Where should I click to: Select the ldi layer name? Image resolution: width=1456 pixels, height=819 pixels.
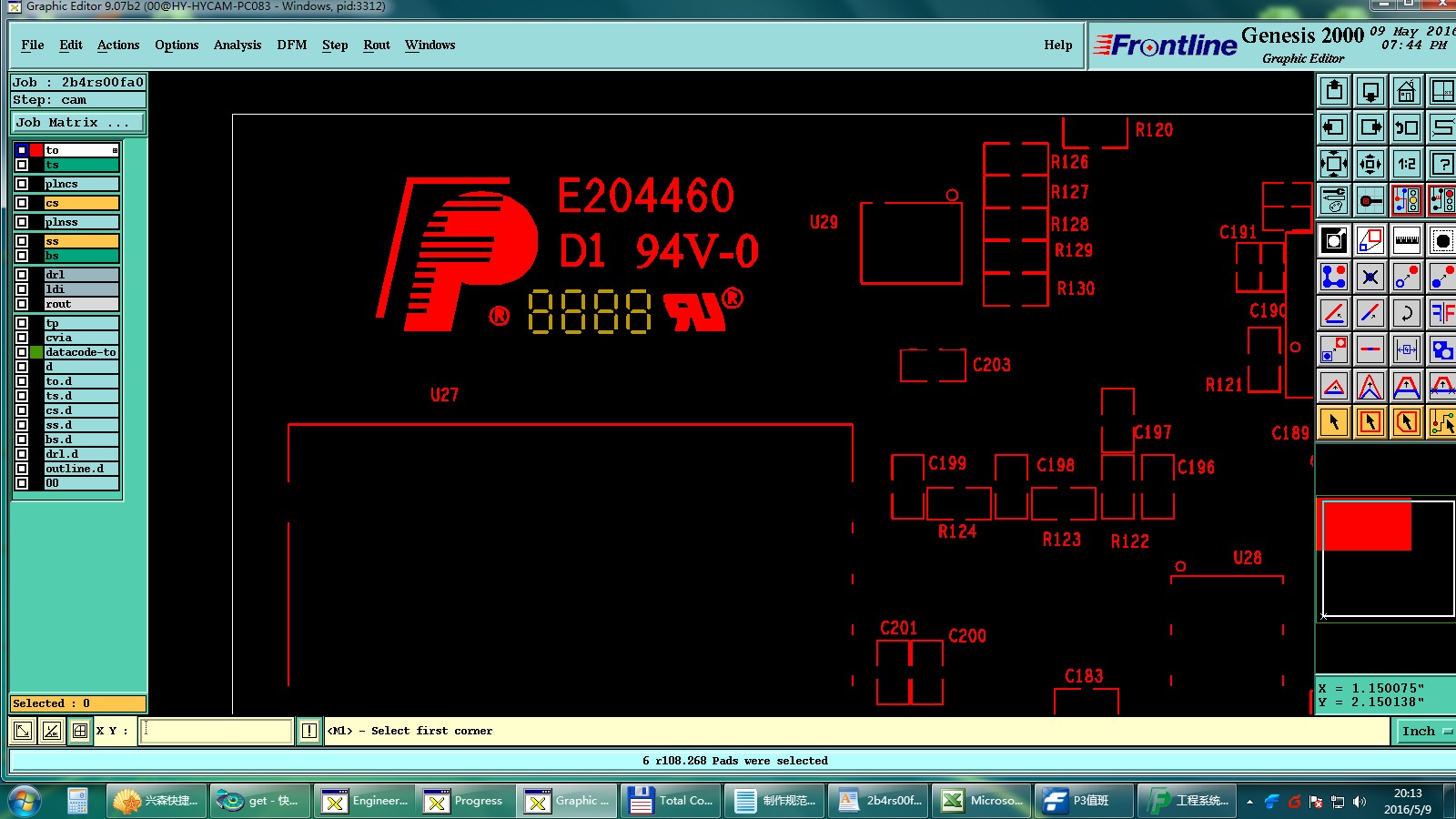click(x=81, y=289)
